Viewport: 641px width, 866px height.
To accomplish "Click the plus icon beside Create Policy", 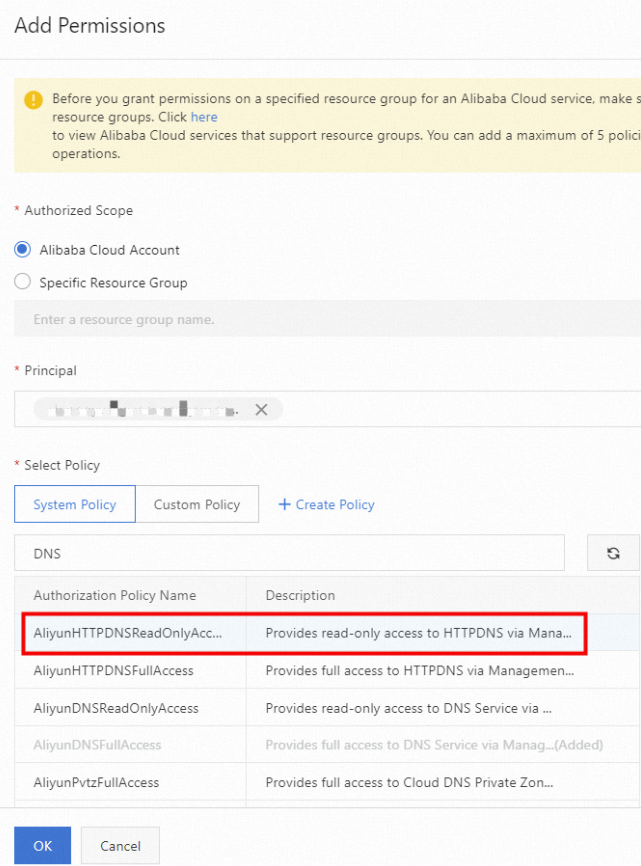I will point(284,504).
